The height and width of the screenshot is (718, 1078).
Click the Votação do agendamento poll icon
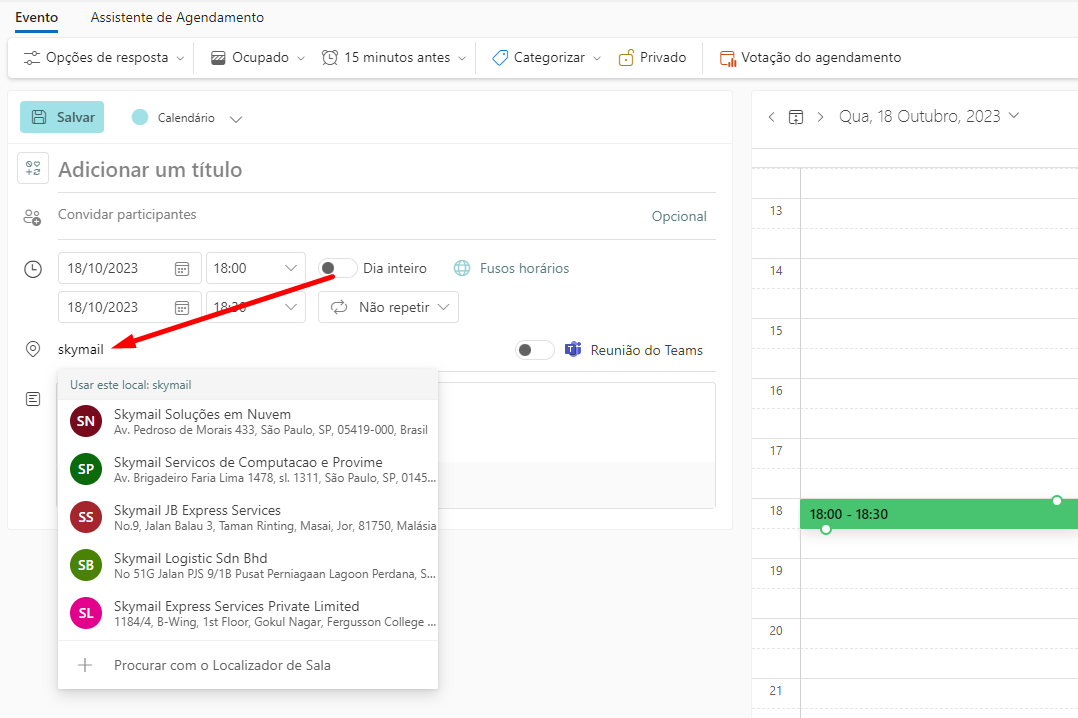(727, 58)
